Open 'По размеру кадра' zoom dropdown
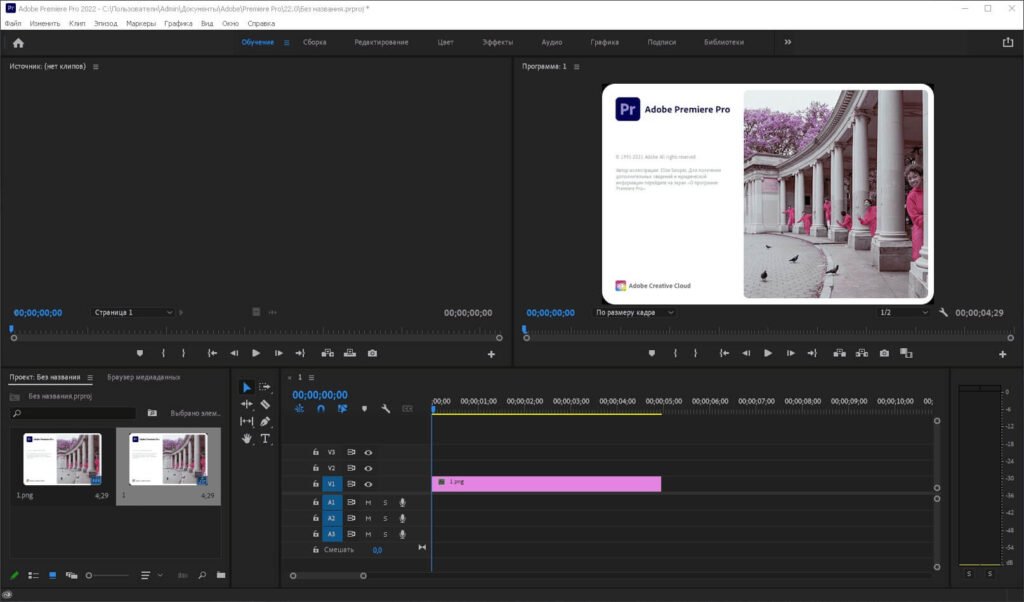This screenshot has height=602, width=1024. click(633, 313)
